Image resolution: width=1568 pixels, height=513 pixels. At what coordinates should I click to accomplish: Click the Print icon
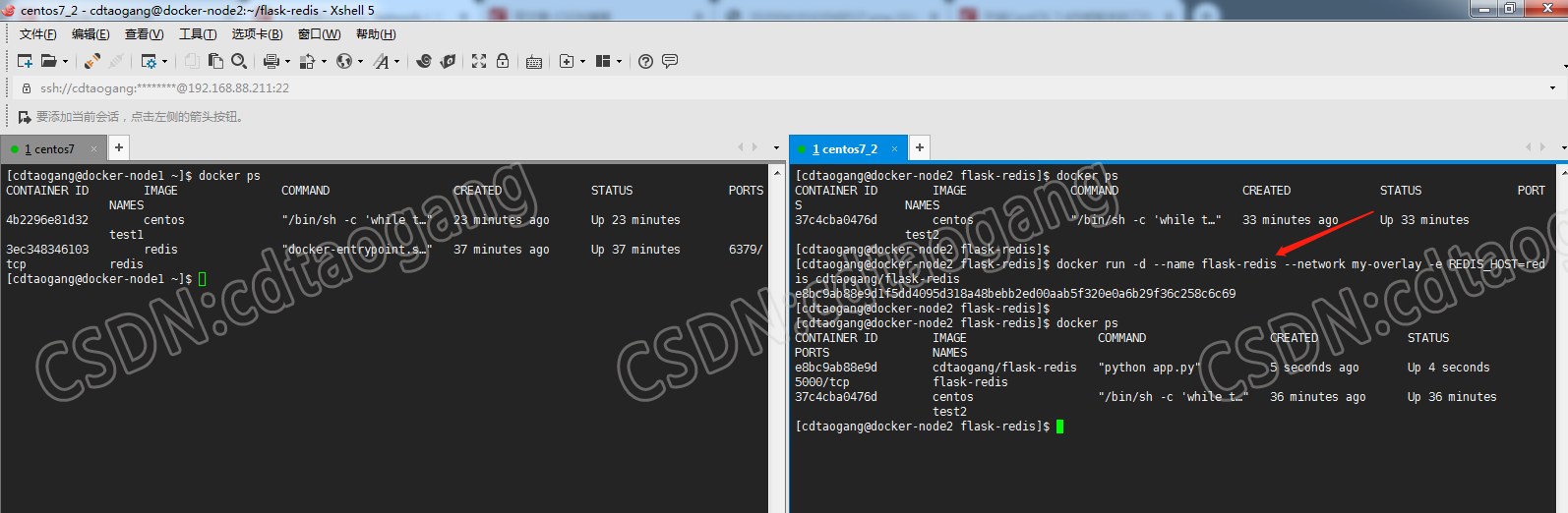click(271, 61)
